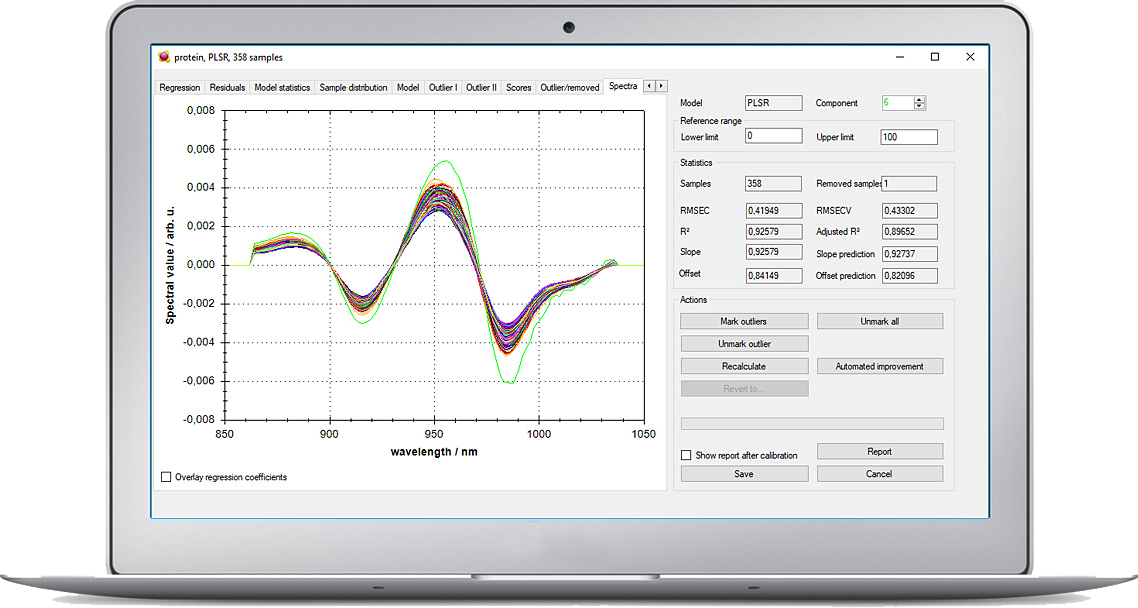Switch to the Regression tab

click(x=180, y=88)
